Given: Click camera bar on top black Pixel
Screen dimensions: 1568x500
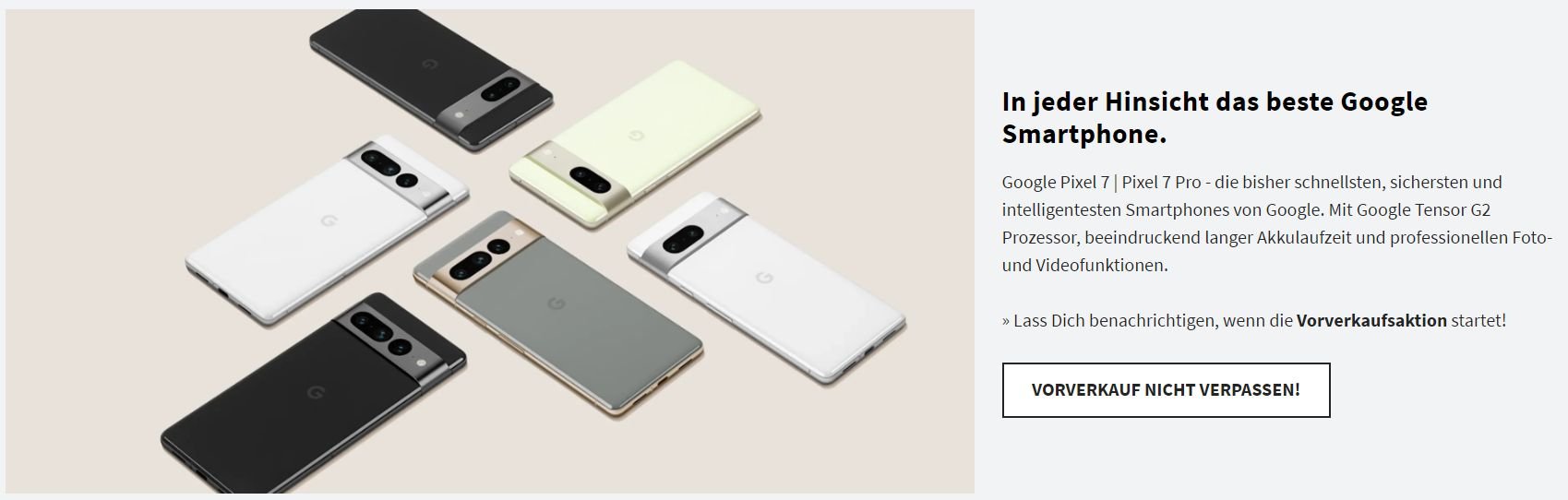Looking at the screenshot, I should pyautogui.click(x=492, y=95).
